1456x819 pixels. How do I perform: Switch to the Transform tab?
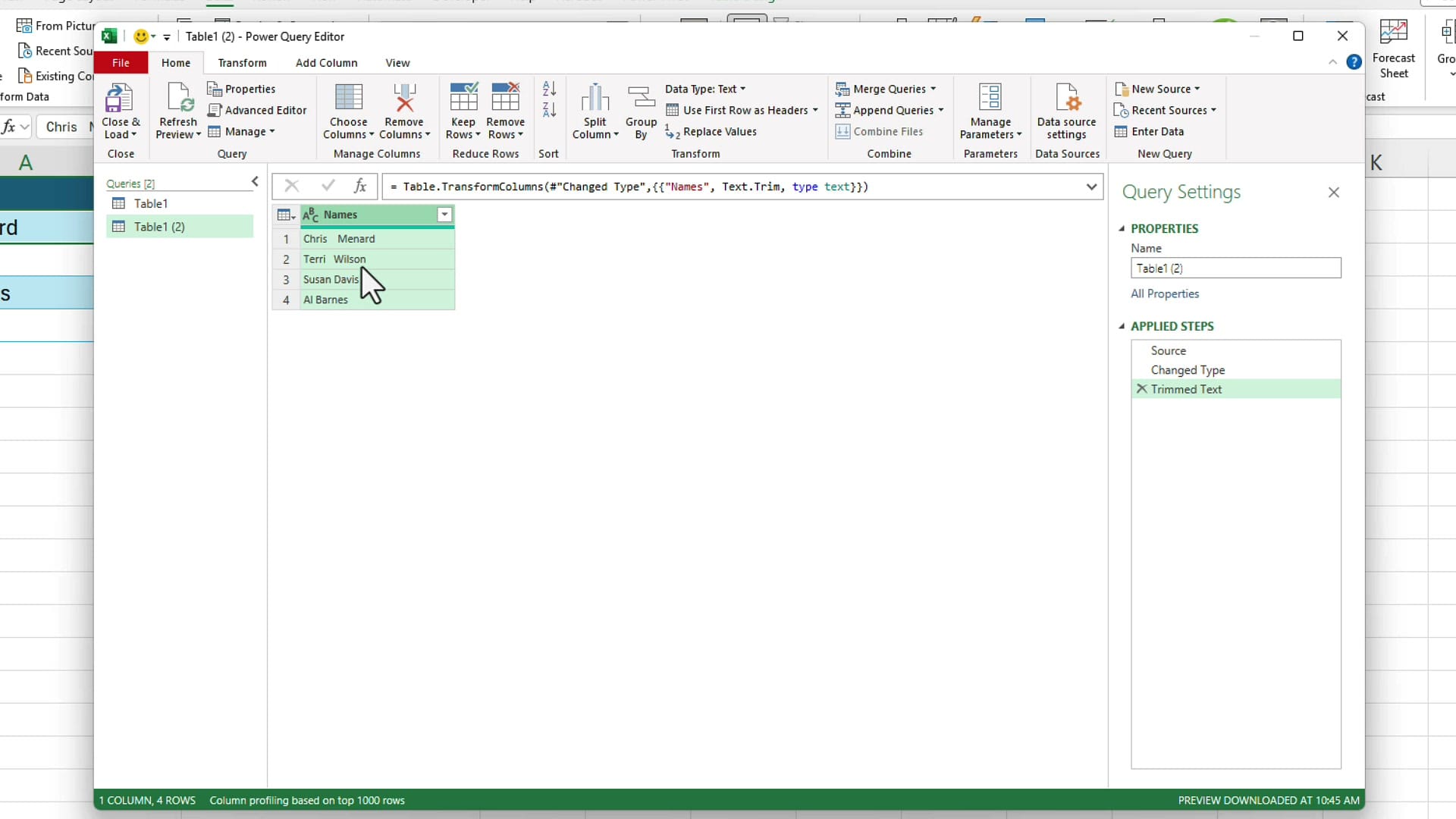point(242,62)
